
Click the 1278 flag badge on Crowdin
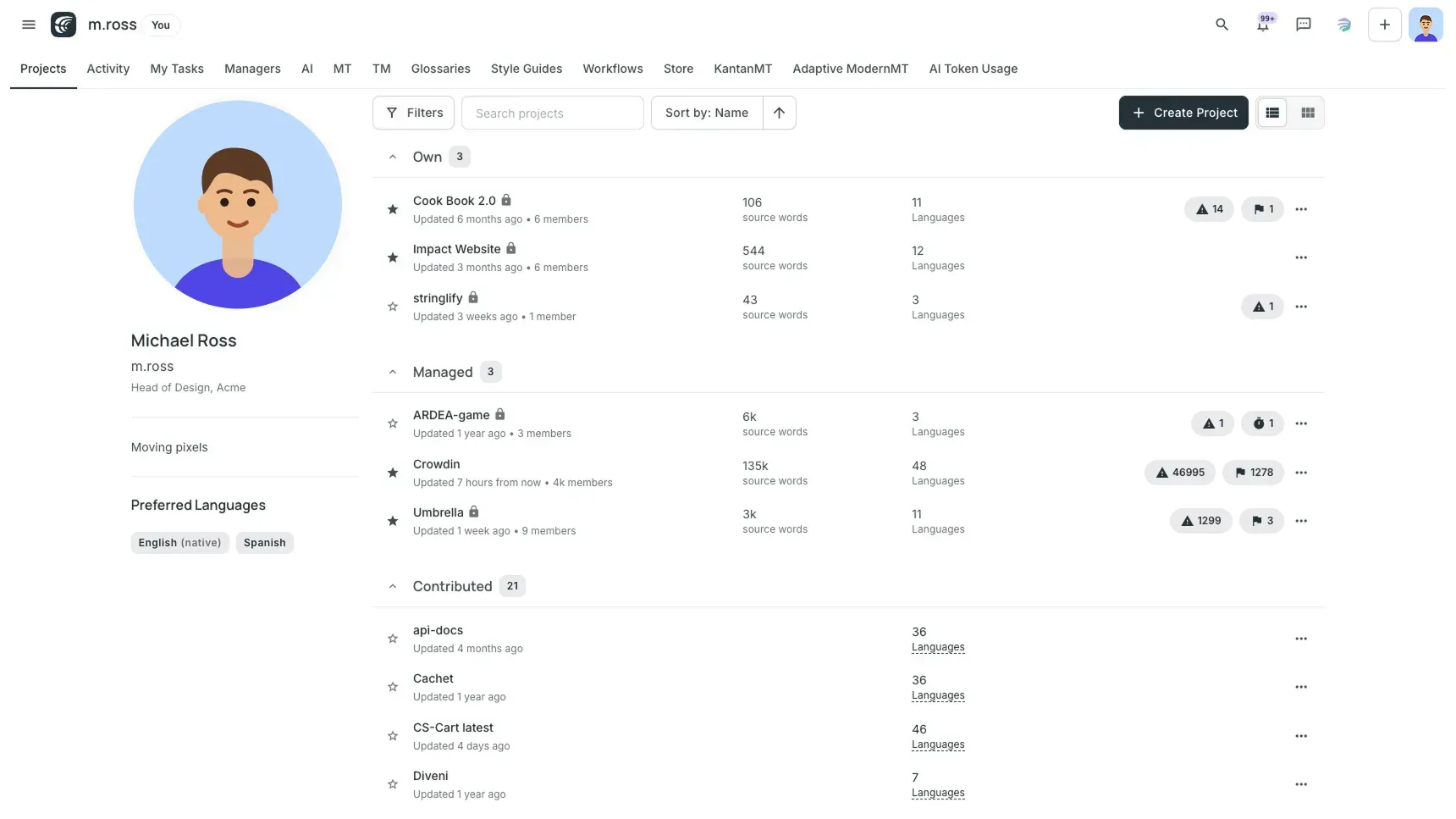coord(1254,473)
